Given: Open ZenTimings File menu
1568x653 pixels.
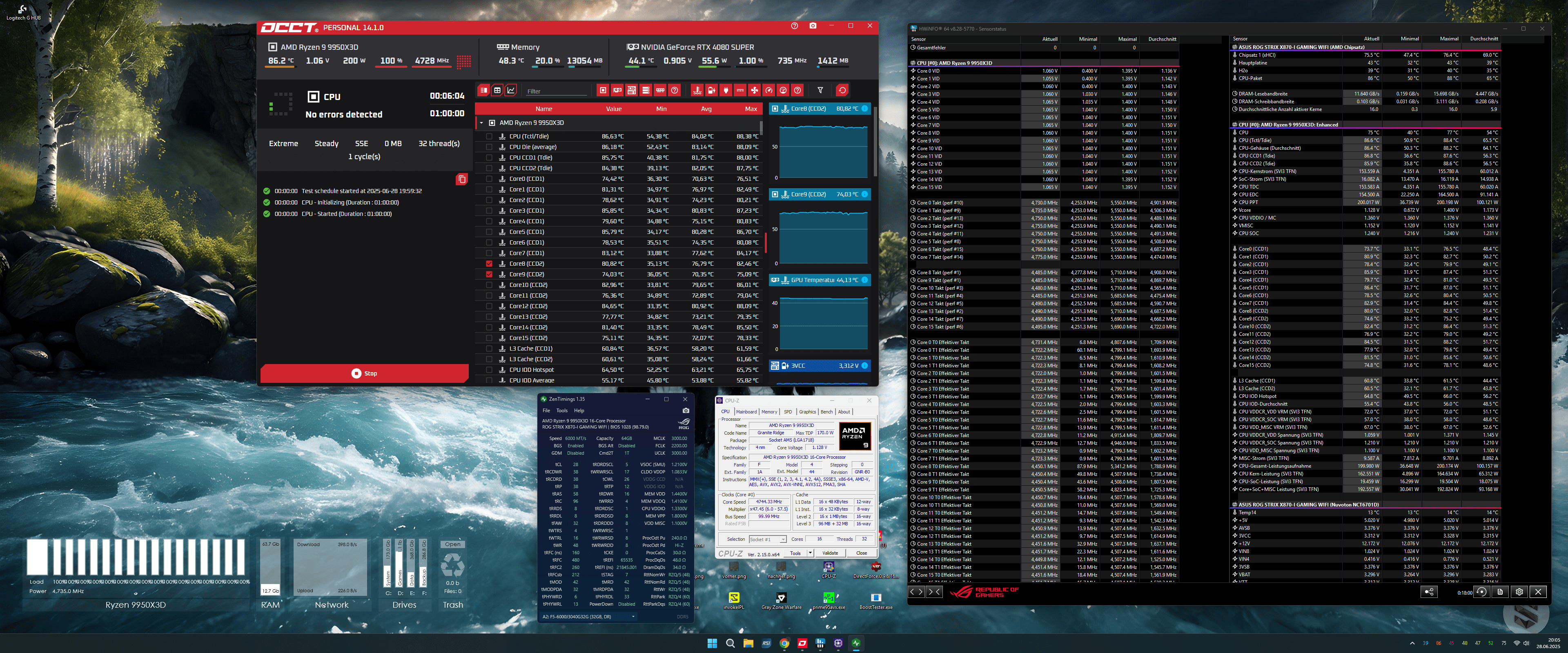Looking at the screenshot, I should (x=546, y=410).
